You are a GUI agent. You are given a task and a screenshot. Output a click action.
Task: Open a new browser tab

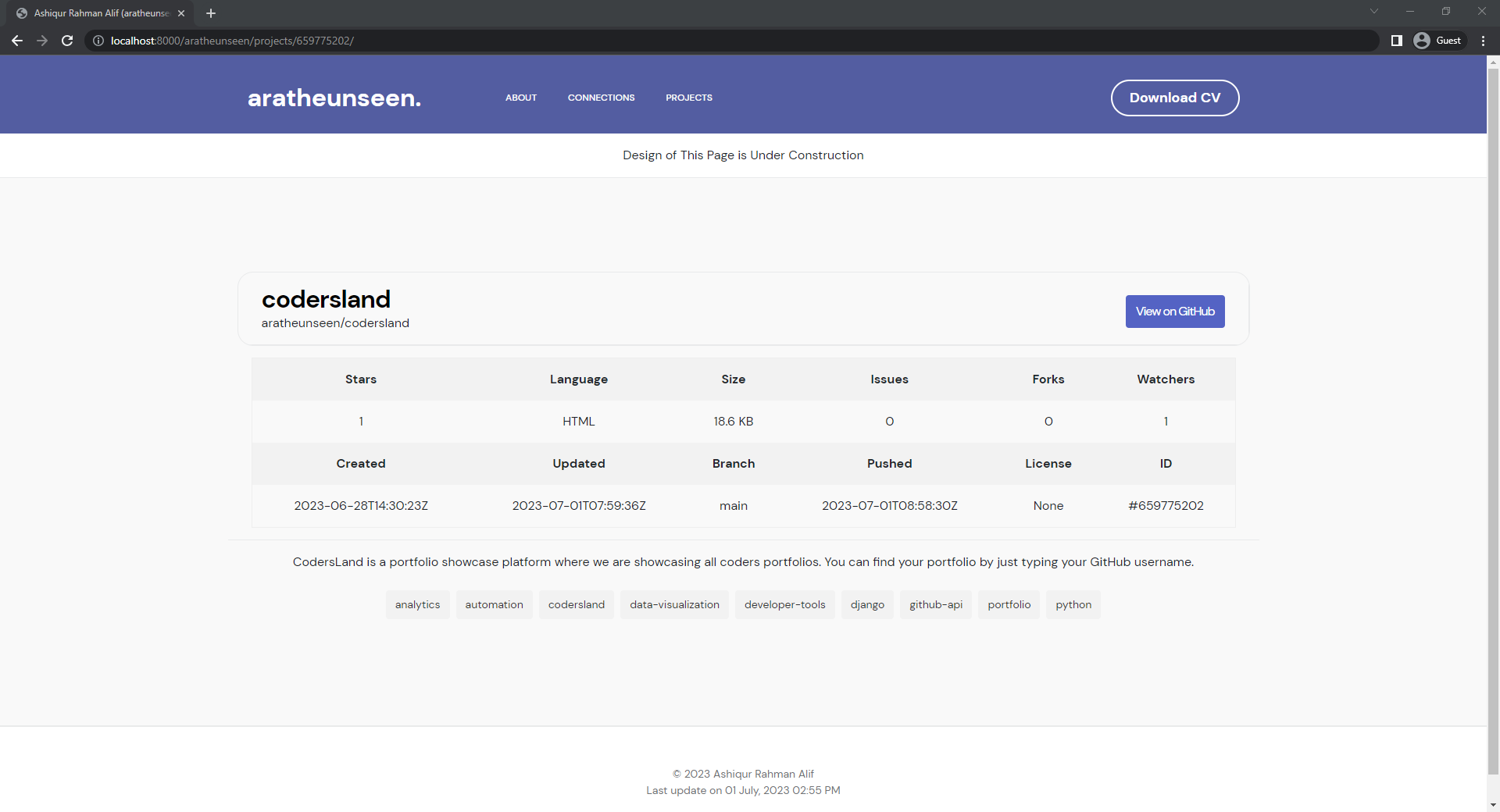[x=210, y=12]
